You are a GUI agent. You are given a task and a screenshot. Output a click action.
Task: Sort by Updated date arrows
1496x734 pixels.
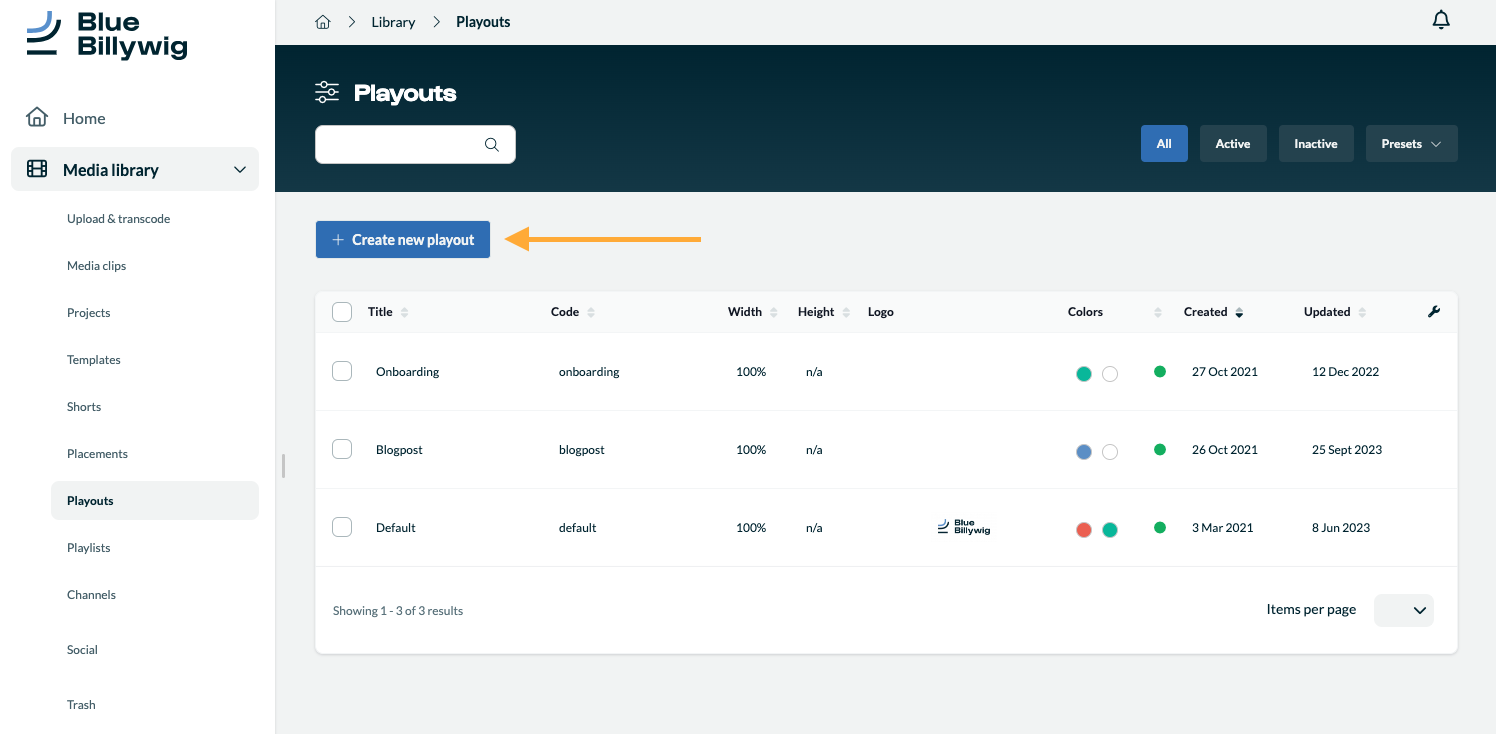point(1362,312)
